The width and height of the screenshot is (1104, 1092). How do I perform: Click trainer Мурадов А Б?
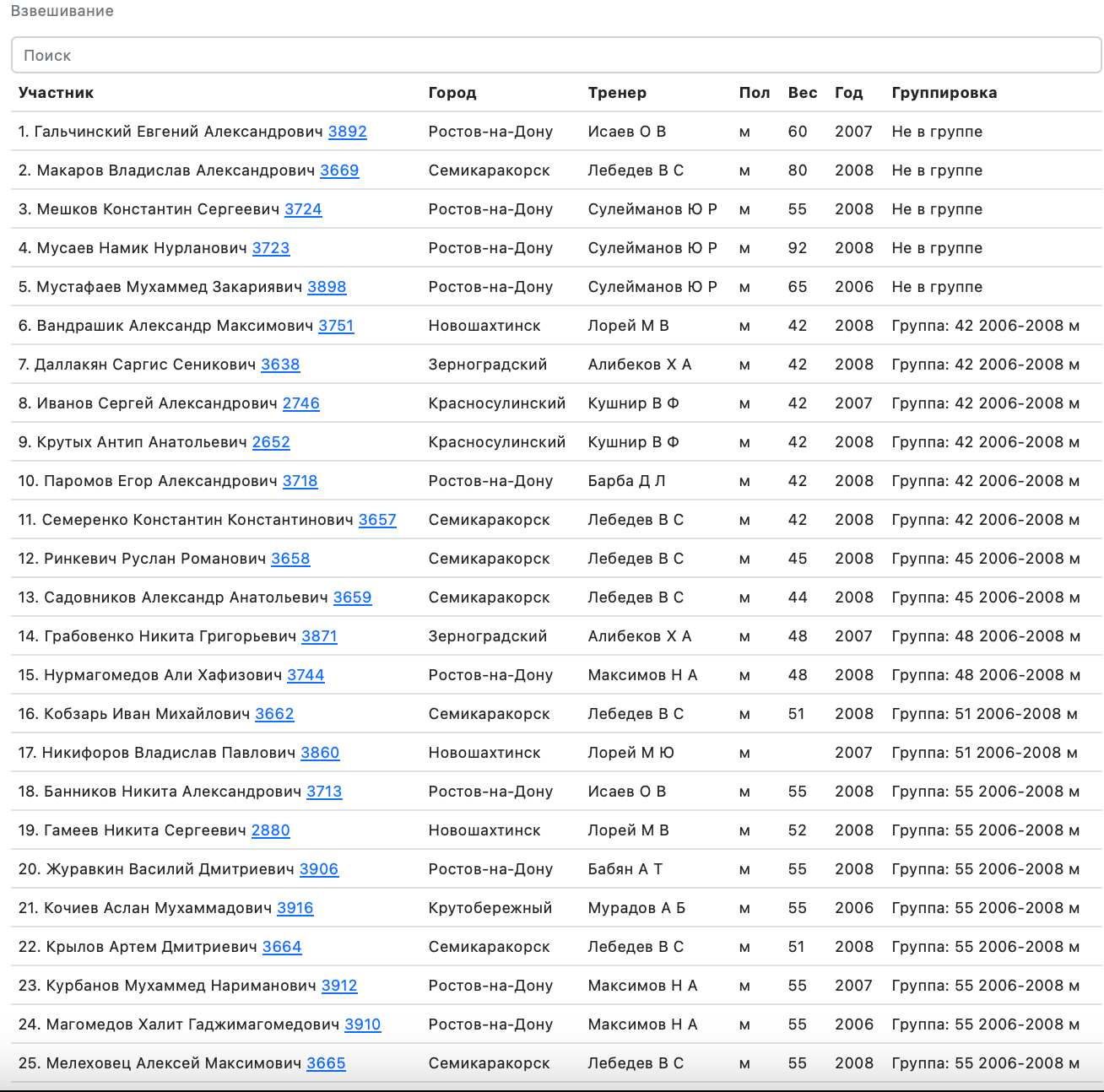(x=637, y=908)
